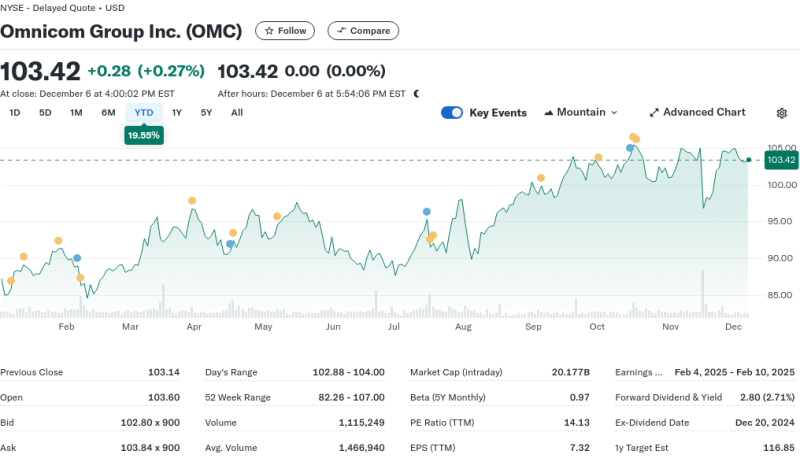The width and height of the screenshot is (800, 469).
Task: Select the YTD range tab
Action: tap(144, 113)
